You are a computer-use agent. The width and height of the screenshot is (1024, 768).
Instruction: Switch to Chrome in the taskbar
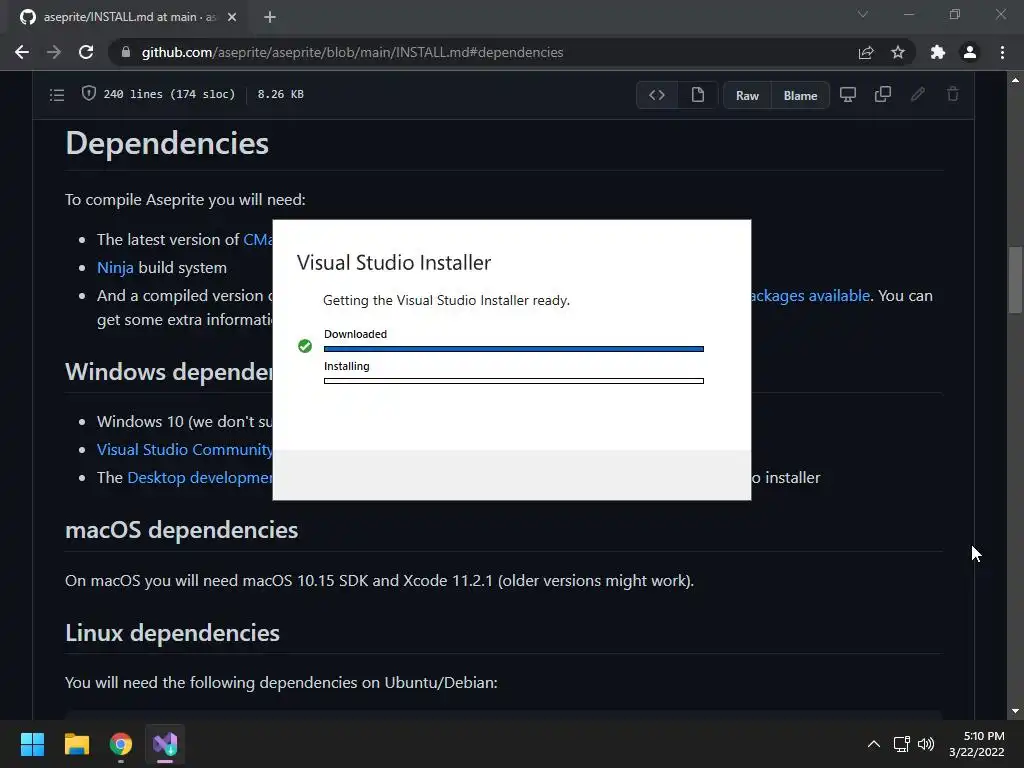pyautogui.click(x=121, y=744)
